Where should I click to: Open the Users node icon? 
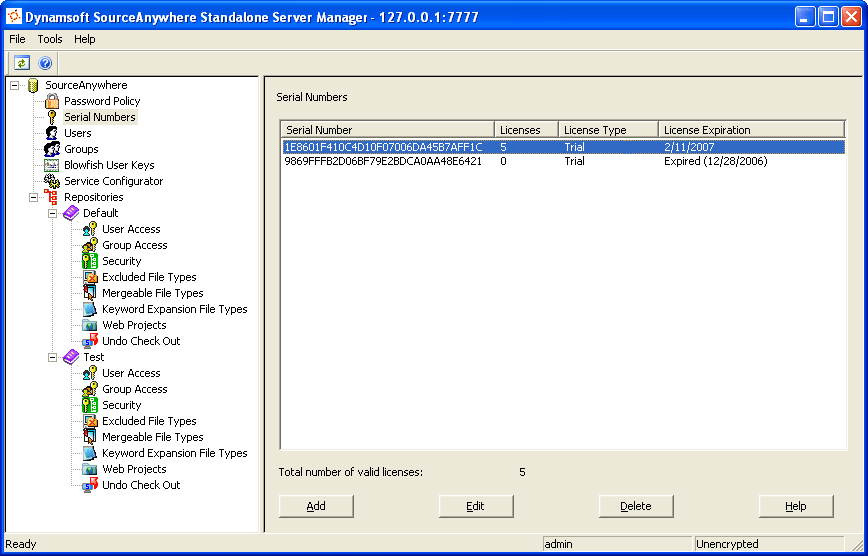52,133
